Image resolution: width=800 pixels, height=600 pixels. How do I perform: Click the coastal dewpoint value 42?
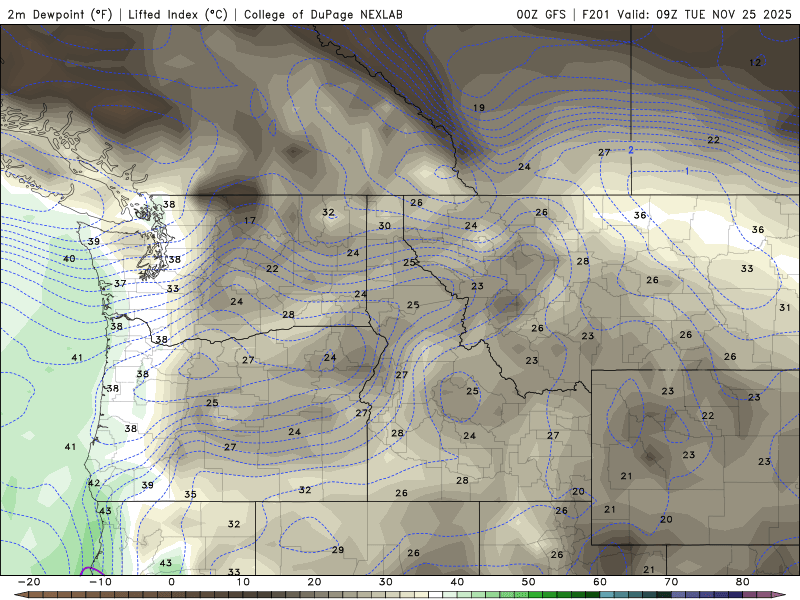[94, 483]
